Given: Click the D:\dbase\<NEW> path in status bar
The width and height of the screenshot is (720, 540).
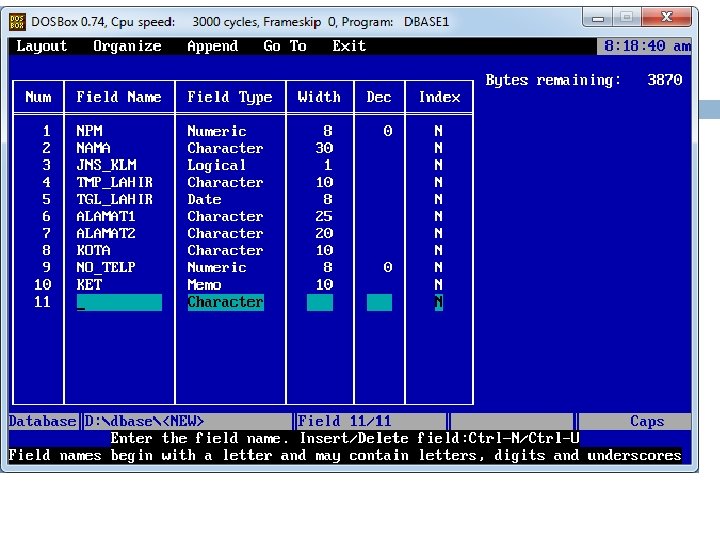Looking at the screenshot, I should point(144,421).
